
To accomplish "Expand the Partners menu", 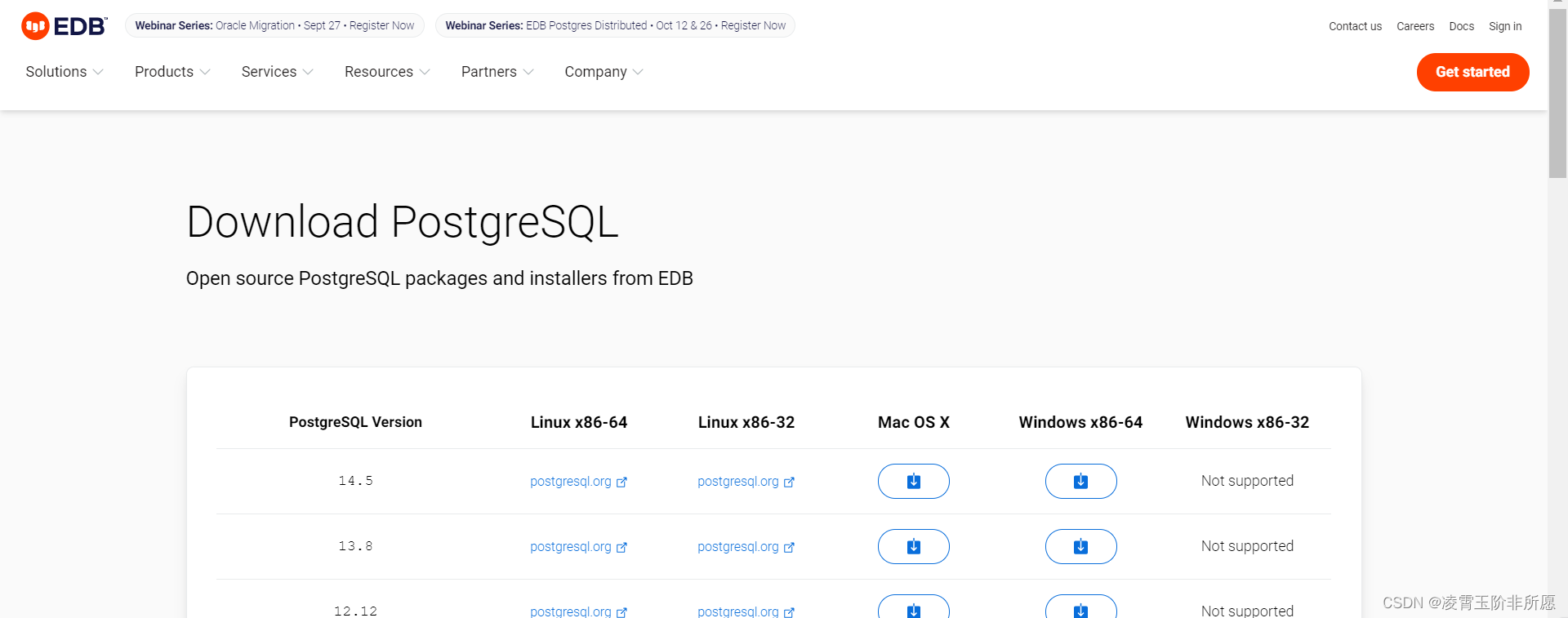I will pos(497,72).
